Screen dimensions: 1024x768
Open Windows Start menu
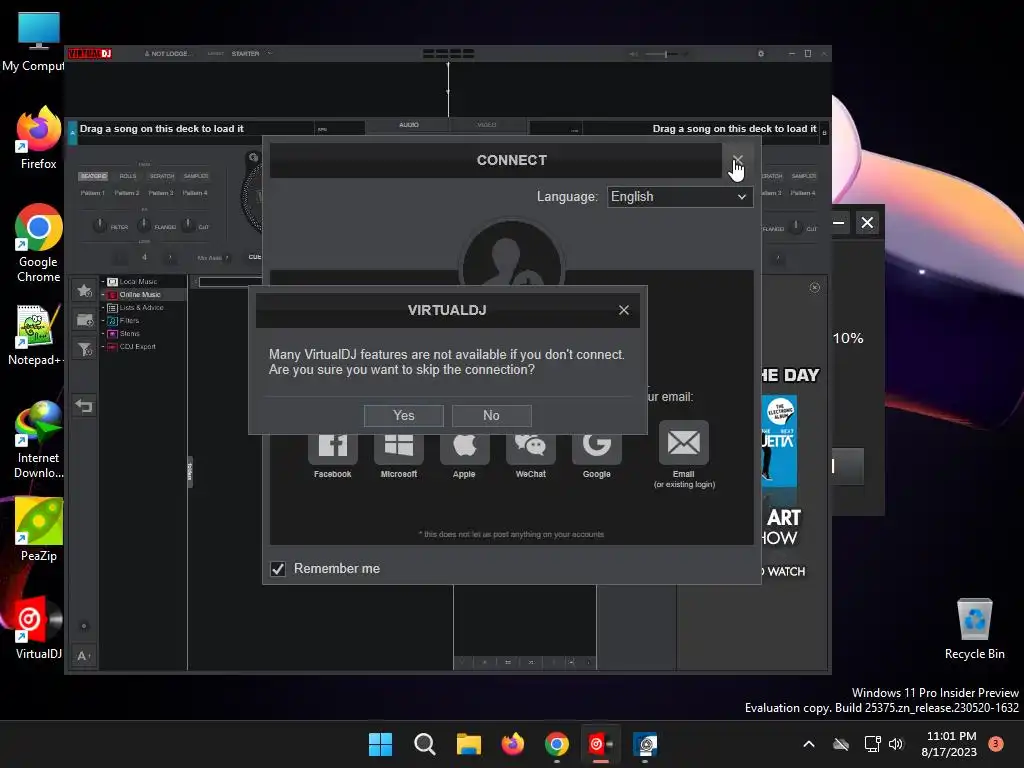[381, 744]
